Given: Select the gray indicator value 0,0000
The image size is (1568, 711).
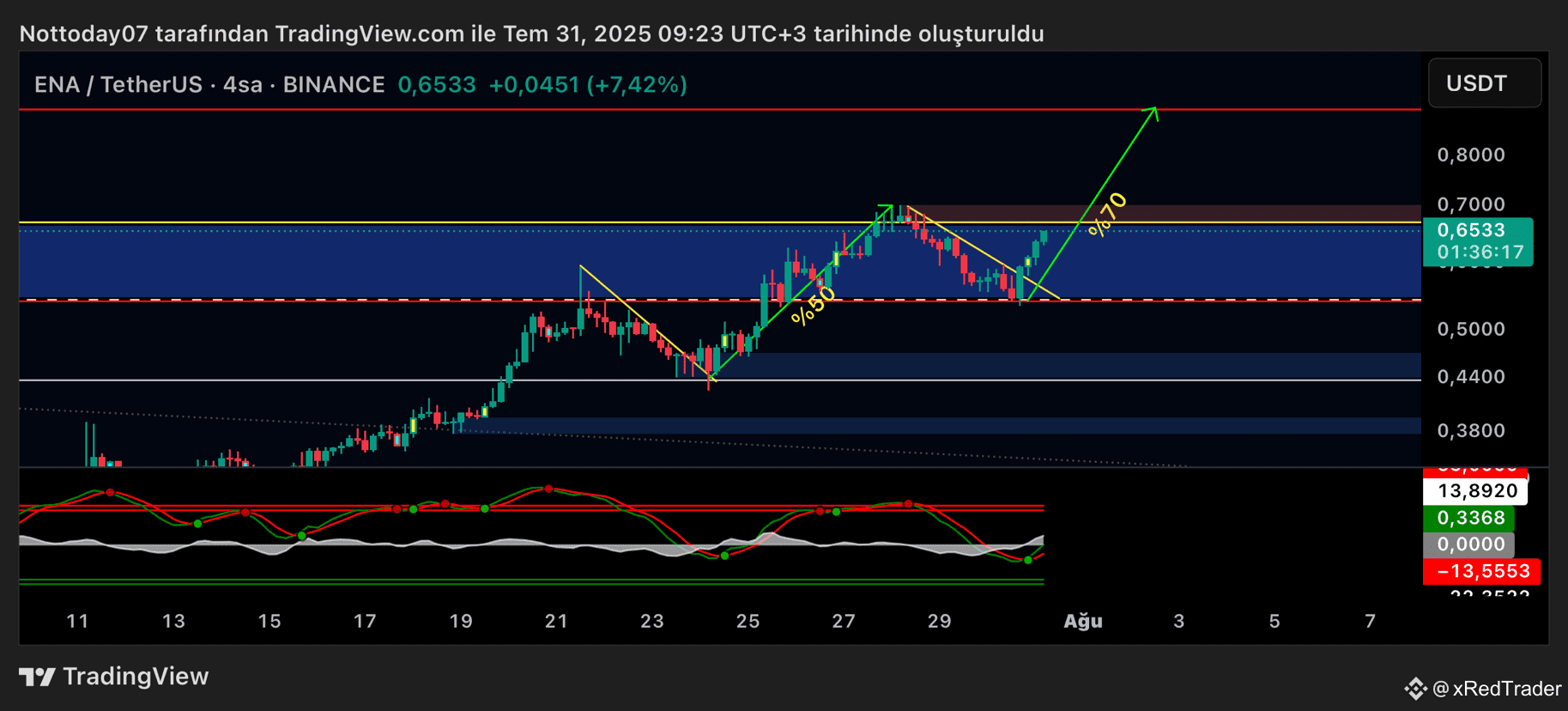Looking at the screenshot, I should click(x=1469, y=544).
